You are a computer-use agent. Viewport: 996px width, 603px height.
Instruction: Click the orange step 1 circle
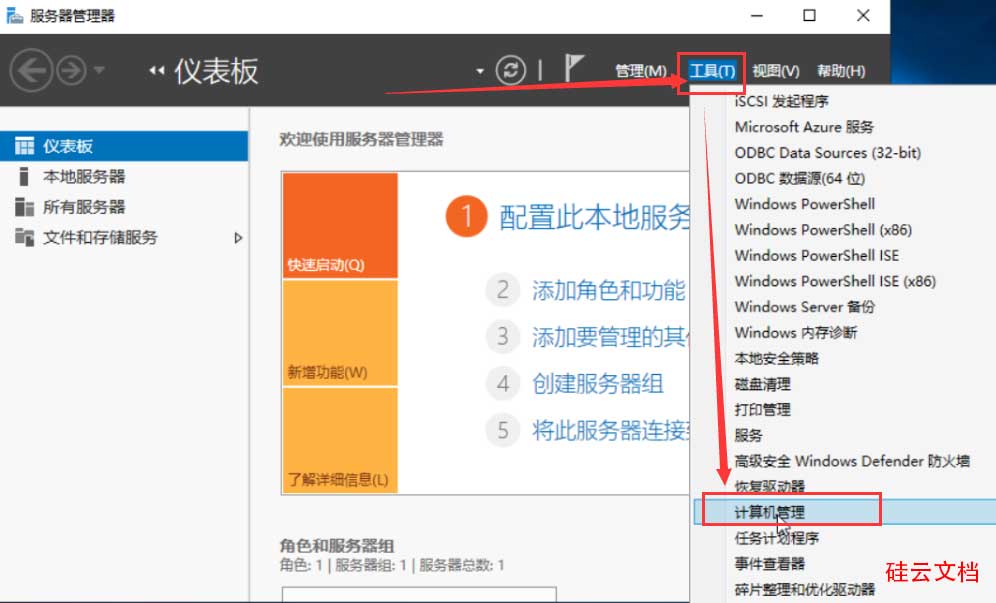[x=466, y=216]
